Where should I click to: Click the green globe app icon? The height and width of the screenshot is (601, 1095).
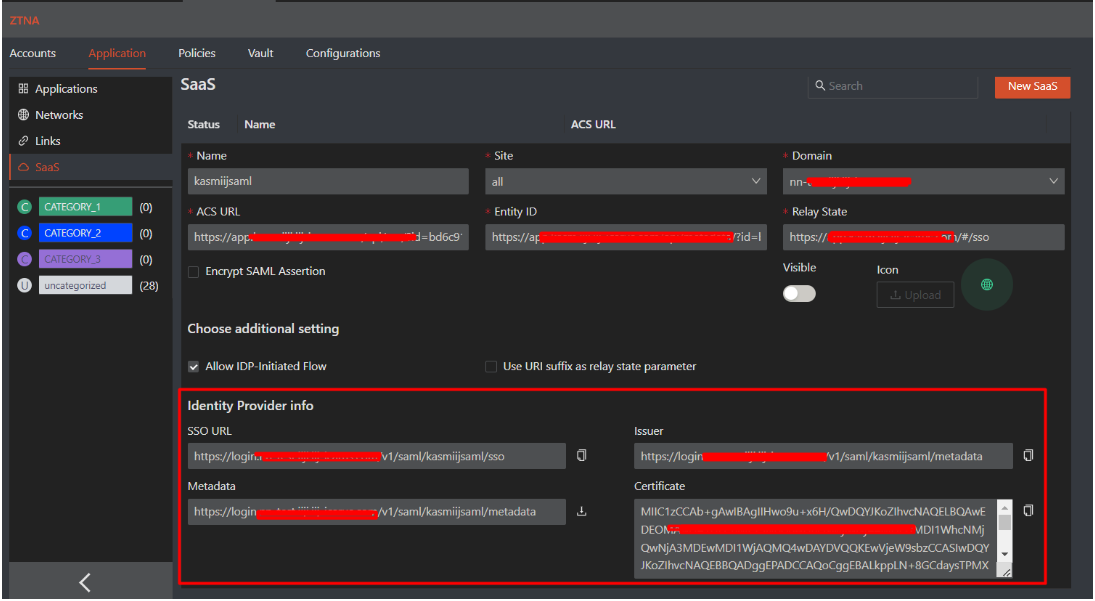click(x=987, y=285)
